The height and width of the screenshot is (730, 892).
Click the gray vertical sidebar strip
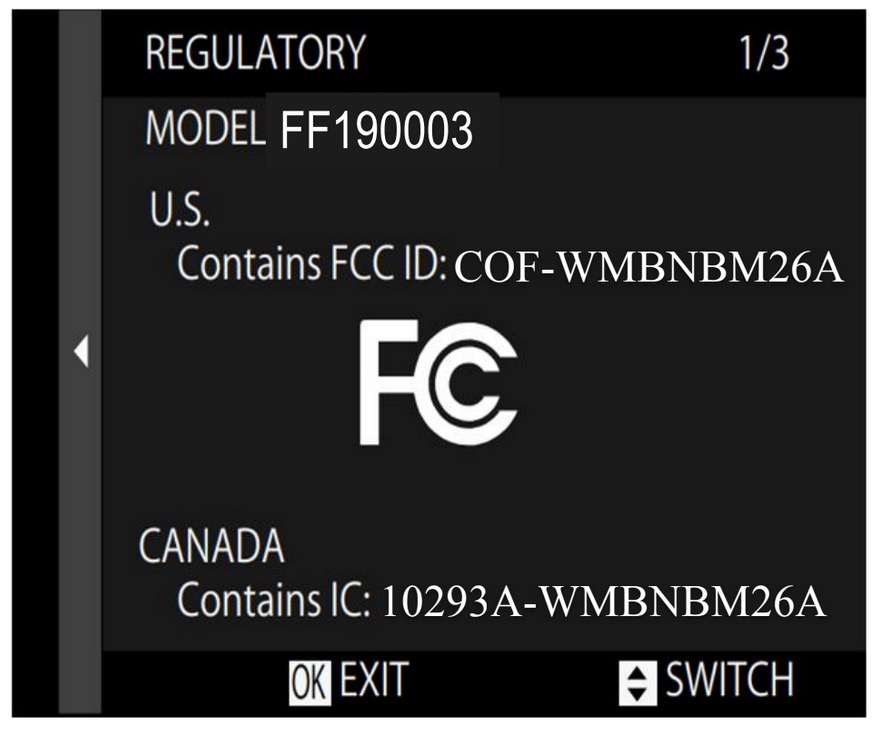coord(80,362)
